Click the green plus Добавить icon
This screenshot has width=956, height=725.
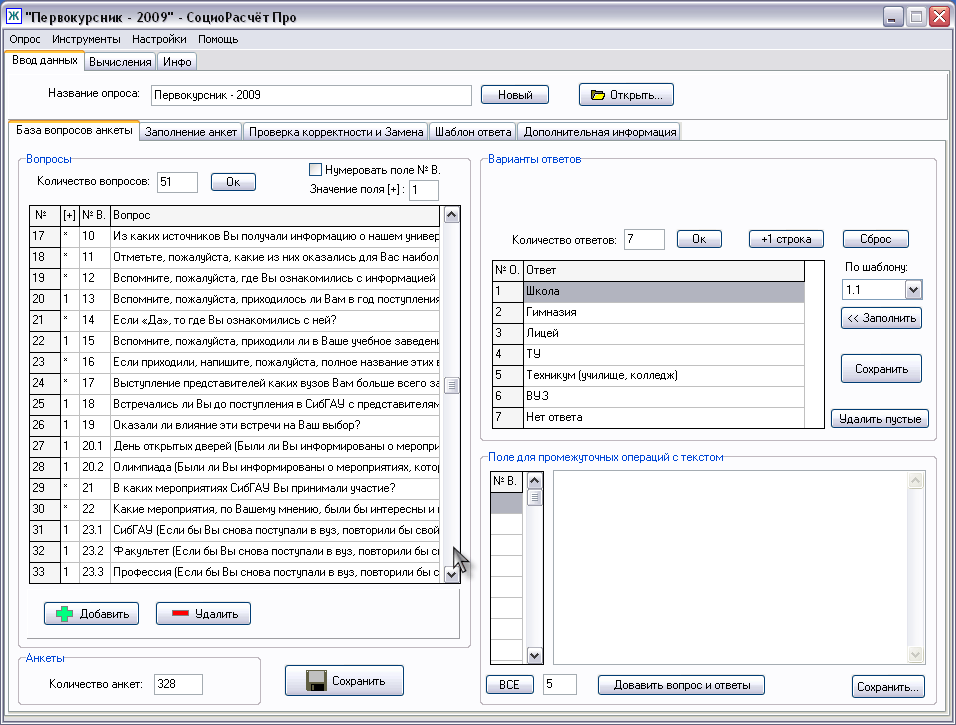pyautogui.click(x=64, y=614)
